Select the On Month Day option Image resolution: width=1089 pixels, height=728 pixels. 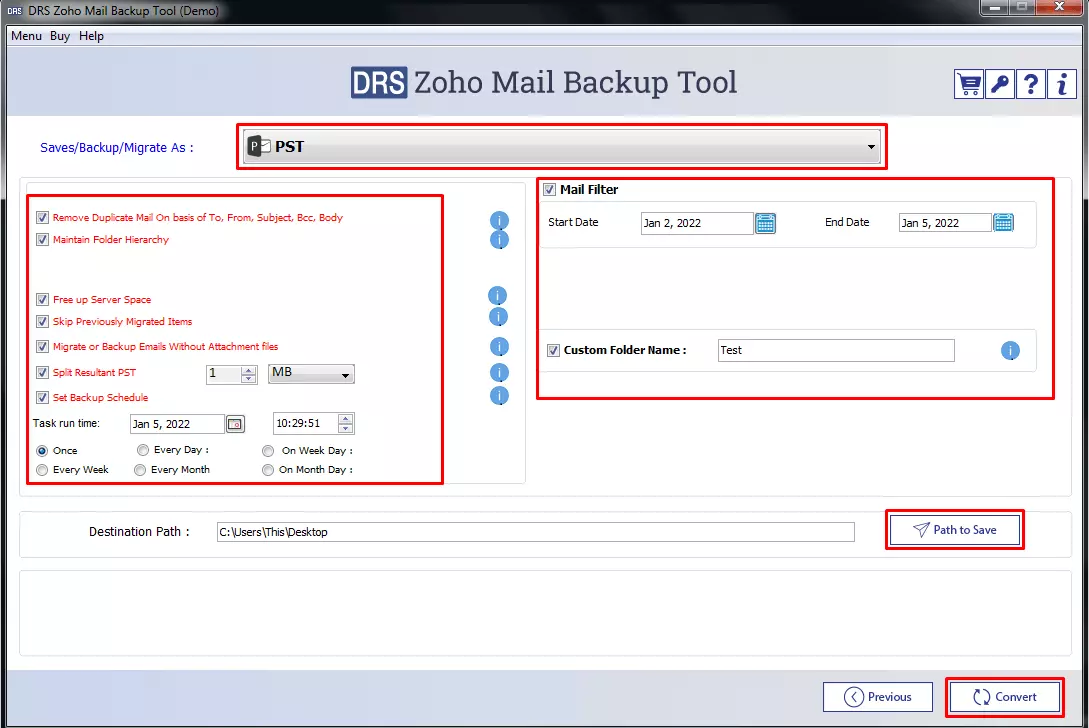pyautogui.click(x=268, y=470)
